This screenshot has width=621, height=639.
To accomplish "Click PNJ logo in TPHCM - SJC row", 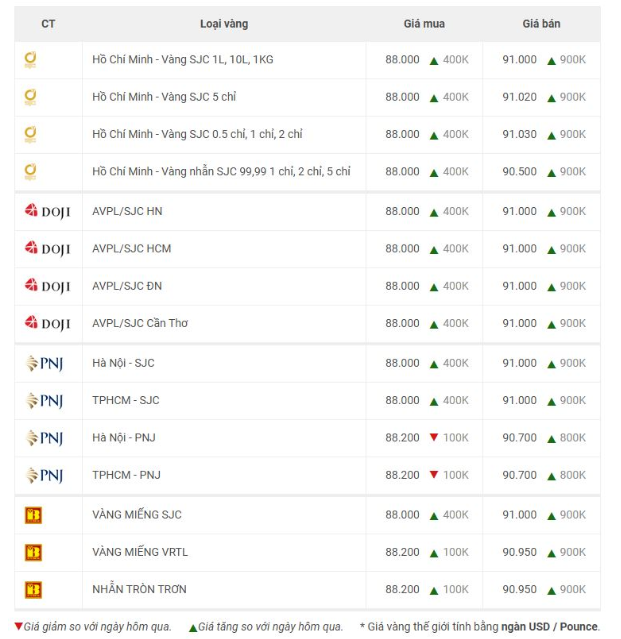I will tap(44, 401).
